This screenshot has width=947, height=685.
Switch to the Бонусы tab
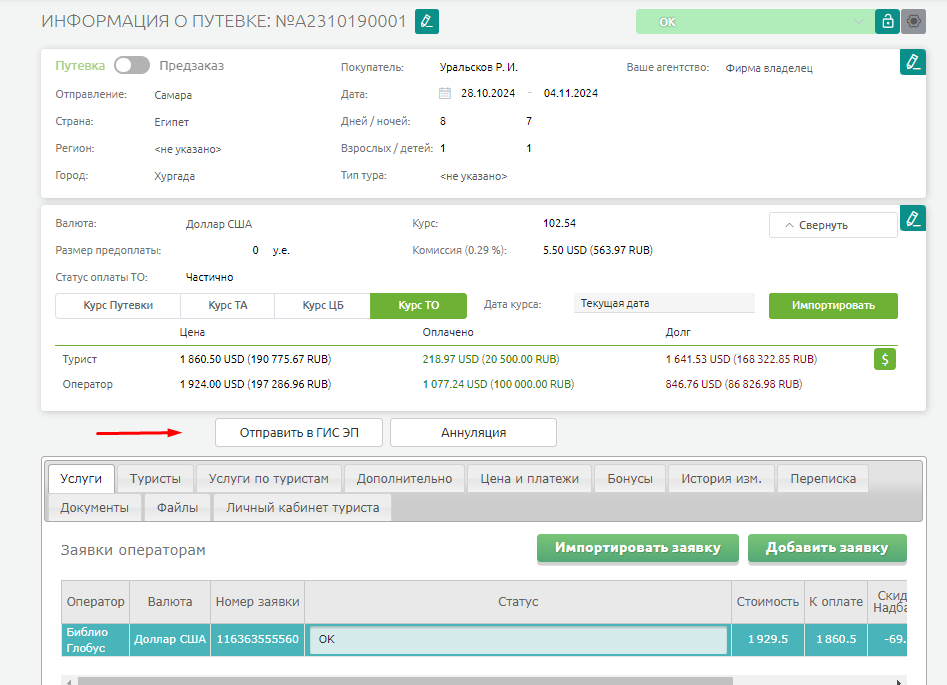tap(630, 478)
